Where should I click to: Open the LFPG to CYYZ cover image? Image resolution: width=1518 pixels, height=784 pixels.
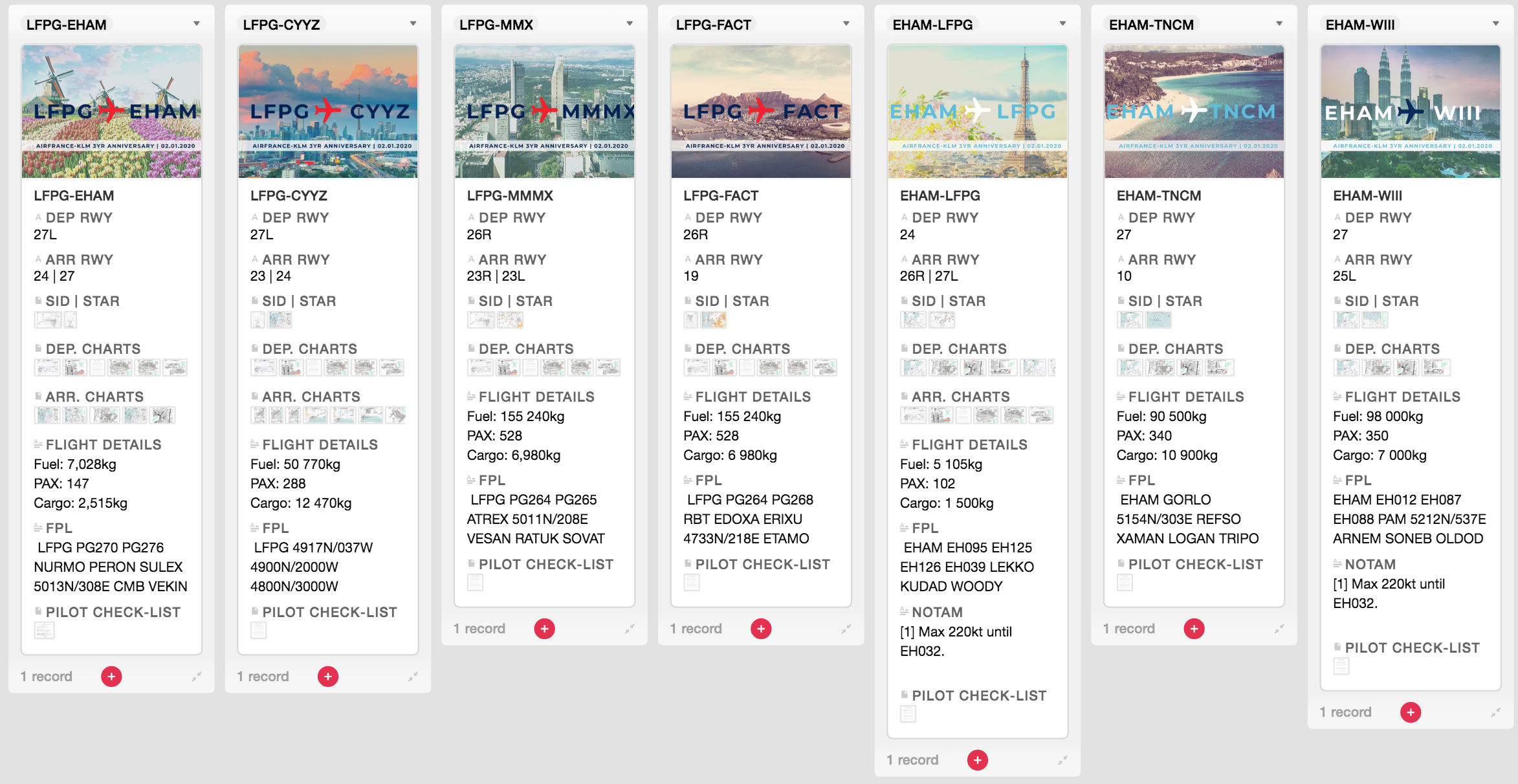pyautogui.click(x=328, y=111)
